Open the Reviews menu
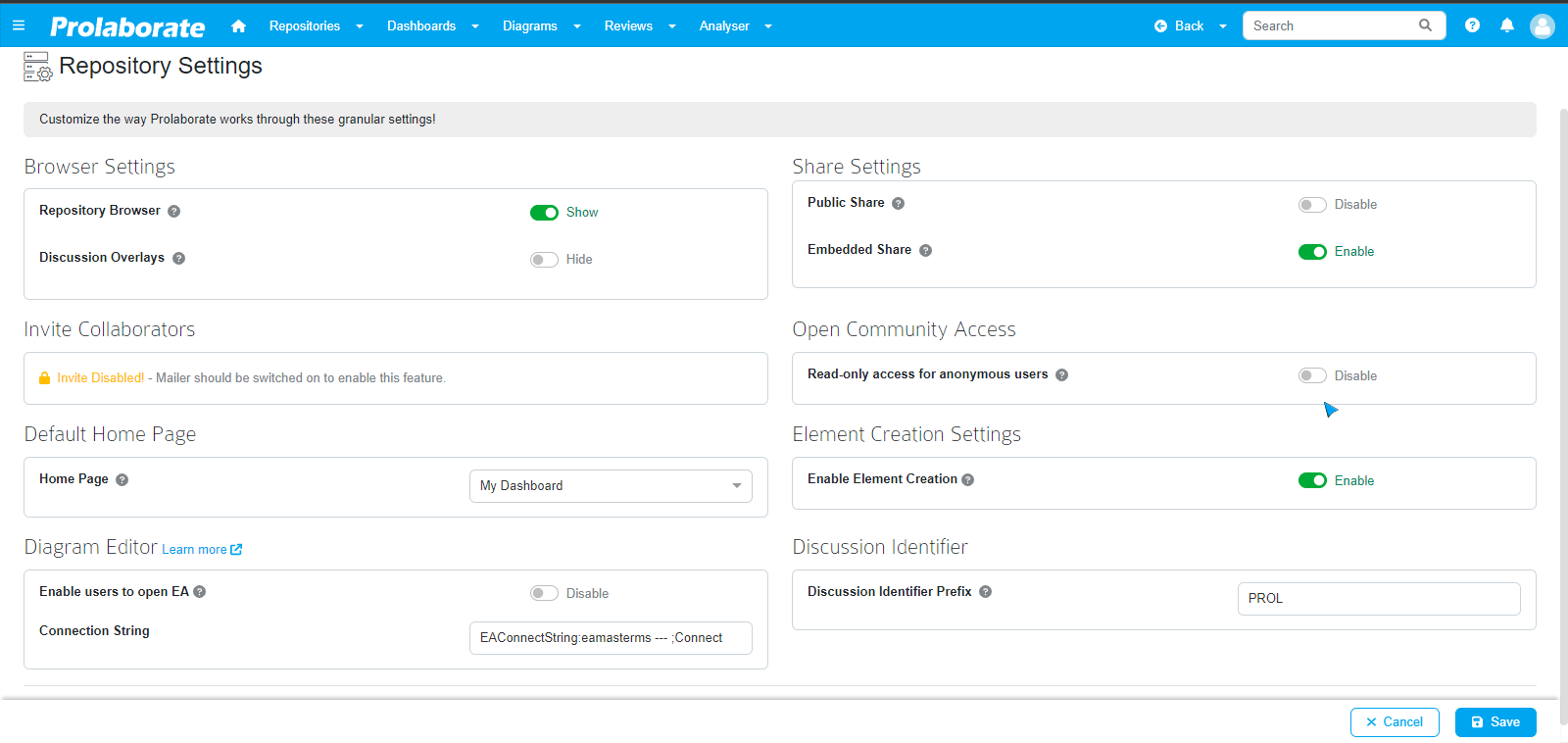 tap(628, 26)
